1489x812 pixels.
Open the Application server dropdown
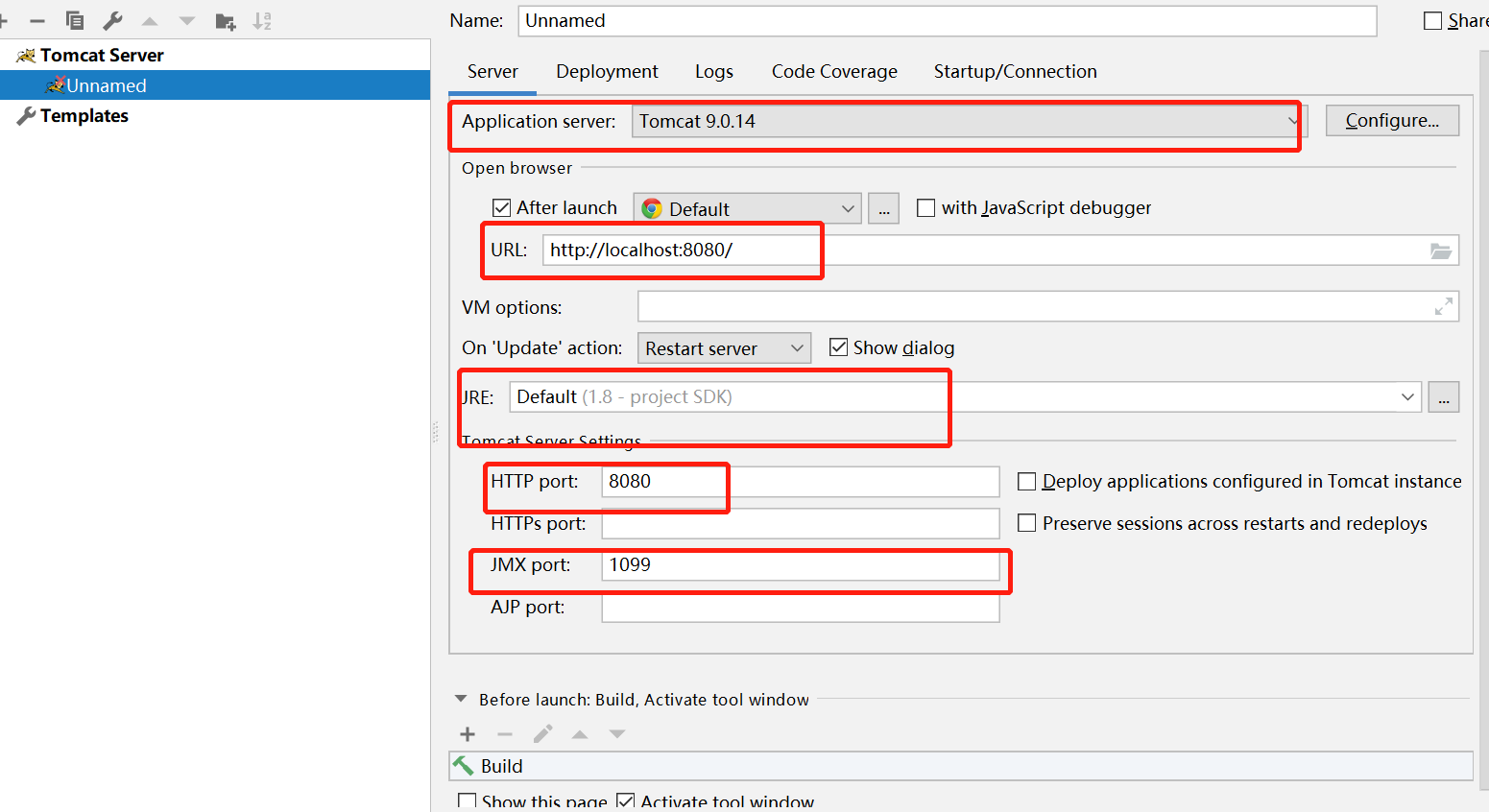(x=965, y=121)
